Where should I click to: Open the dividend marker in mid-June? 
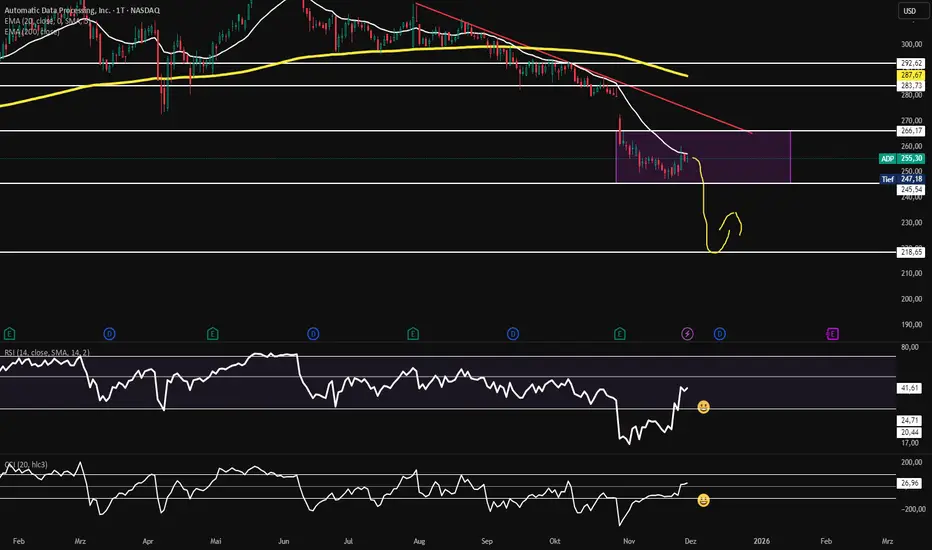click(x=313, y=334)
